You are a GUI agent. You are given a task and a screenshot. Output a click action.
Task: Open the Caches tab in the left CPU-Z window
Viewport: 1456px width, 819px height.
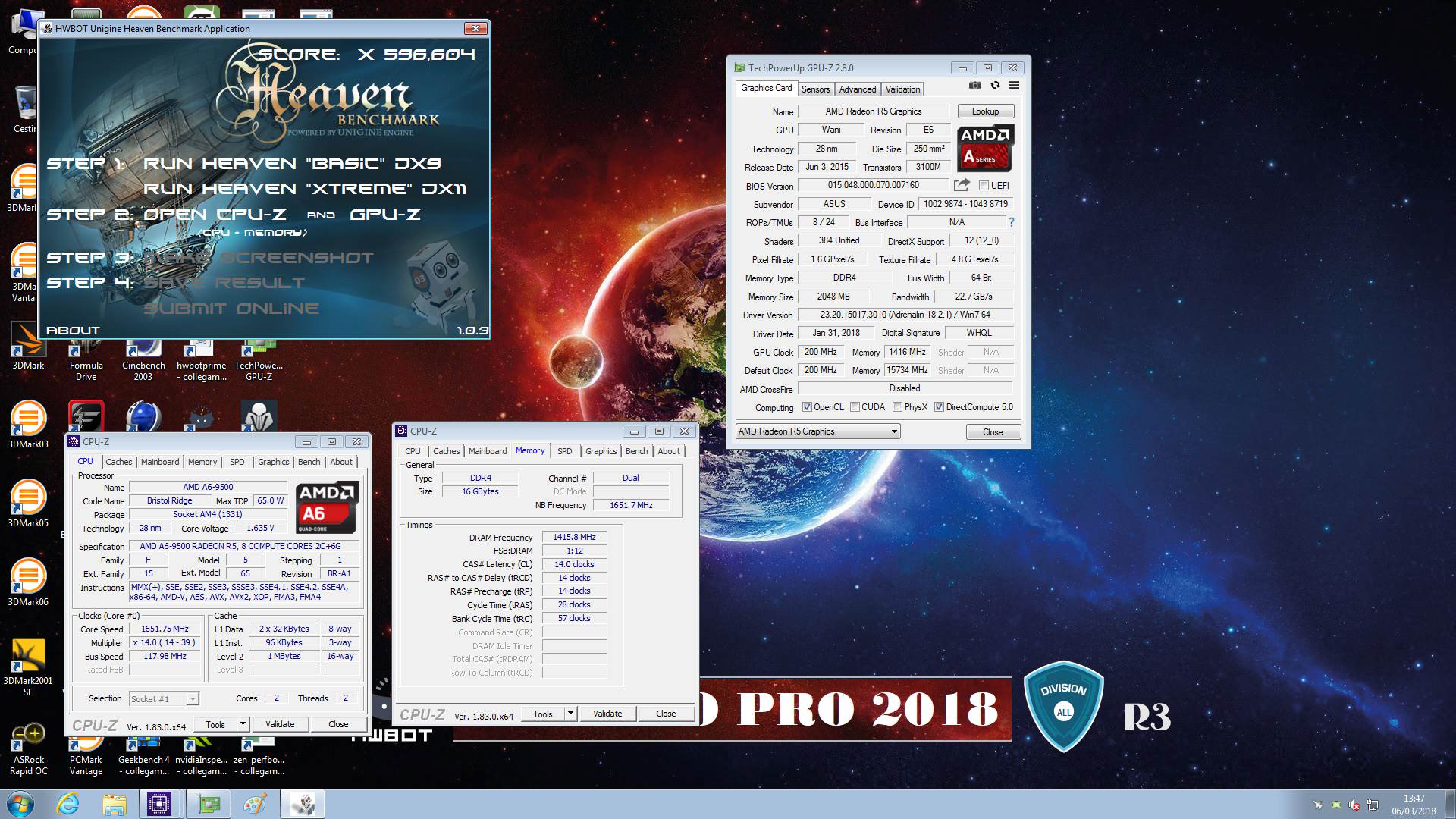point(118,462)
